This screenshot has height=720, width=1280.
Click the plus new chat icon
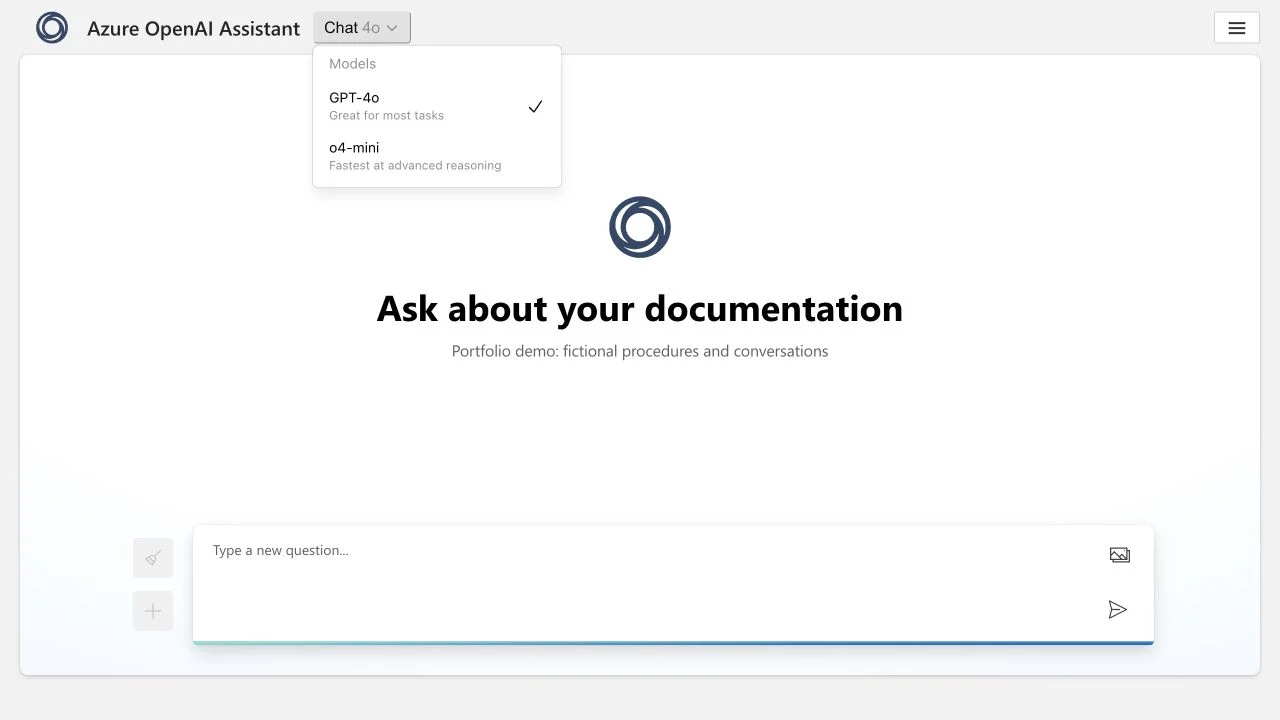pos(153,611)
